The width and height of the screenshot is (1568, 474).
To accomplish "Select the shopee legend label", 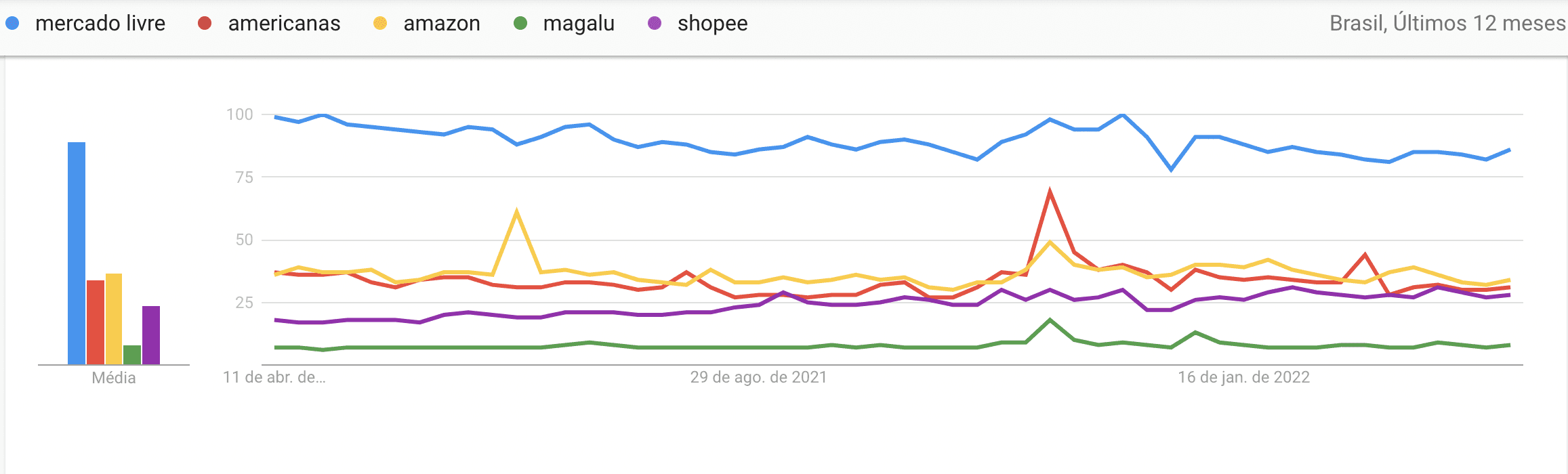I will 713,24.
